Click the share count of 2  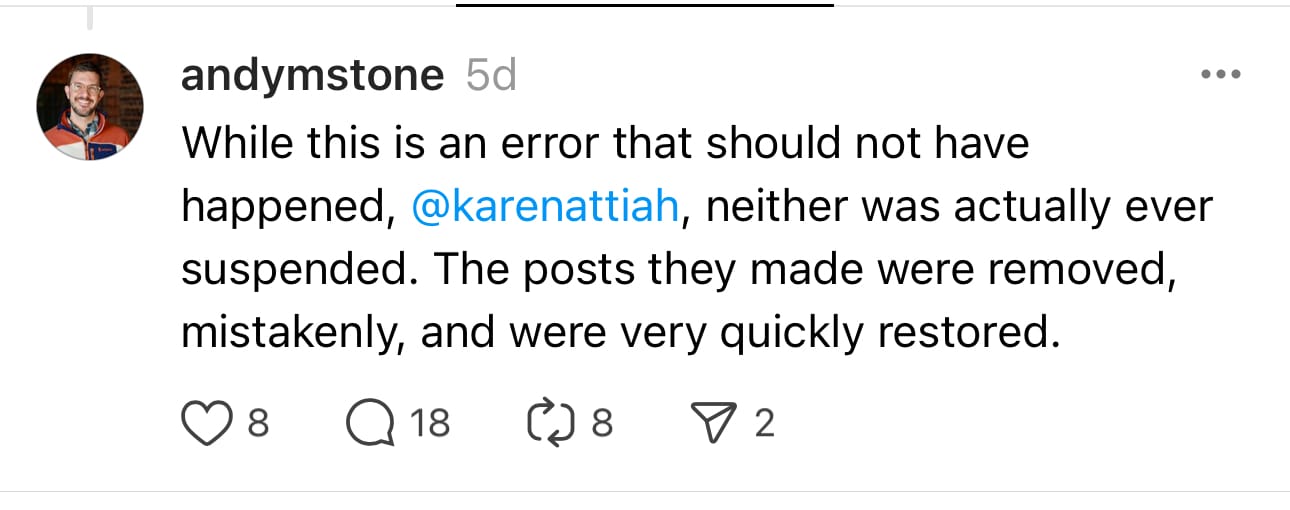click(x=764, y=424)
